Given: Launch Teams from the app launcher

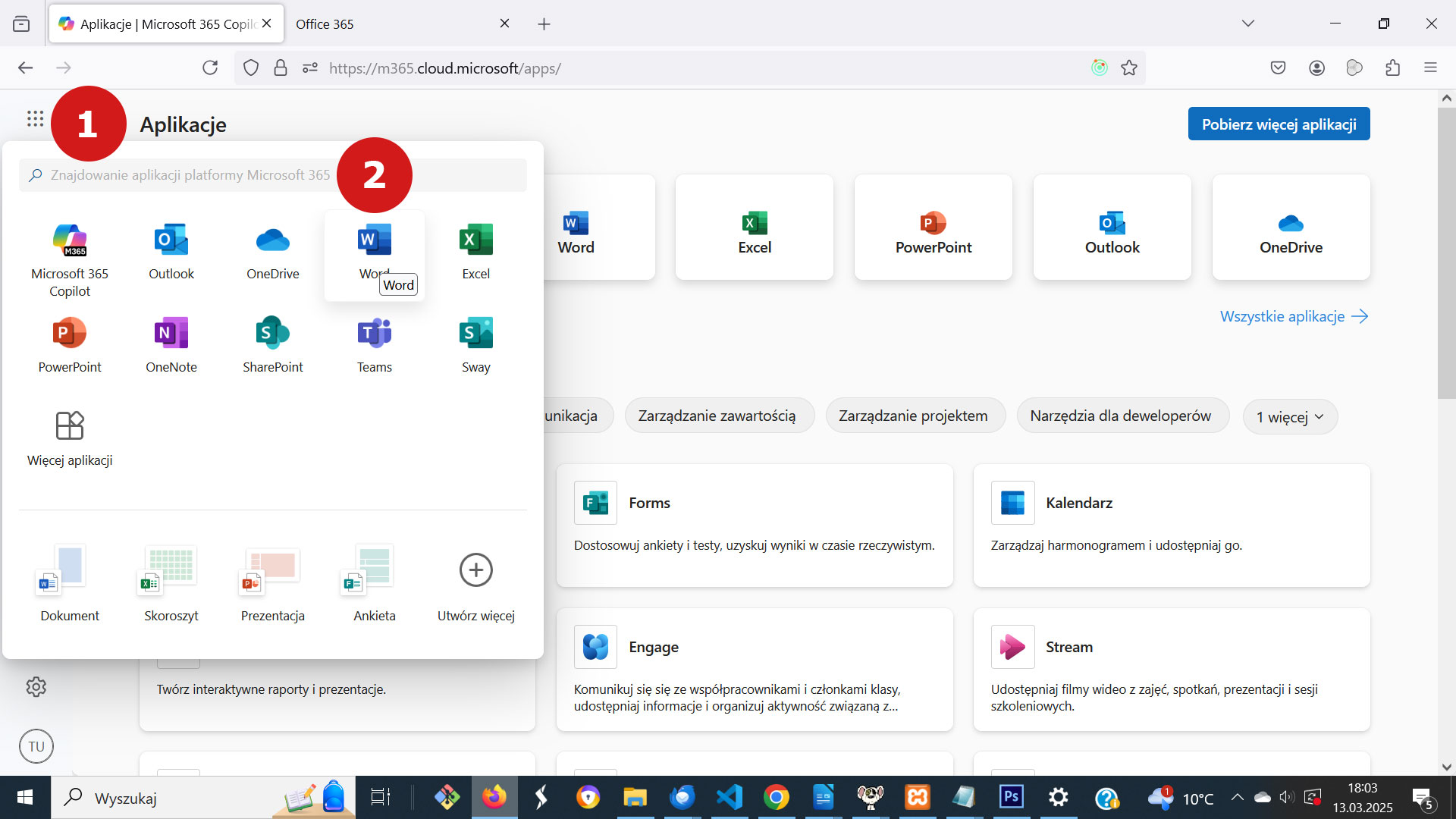Looking at the screenshot, I should 374,334.
